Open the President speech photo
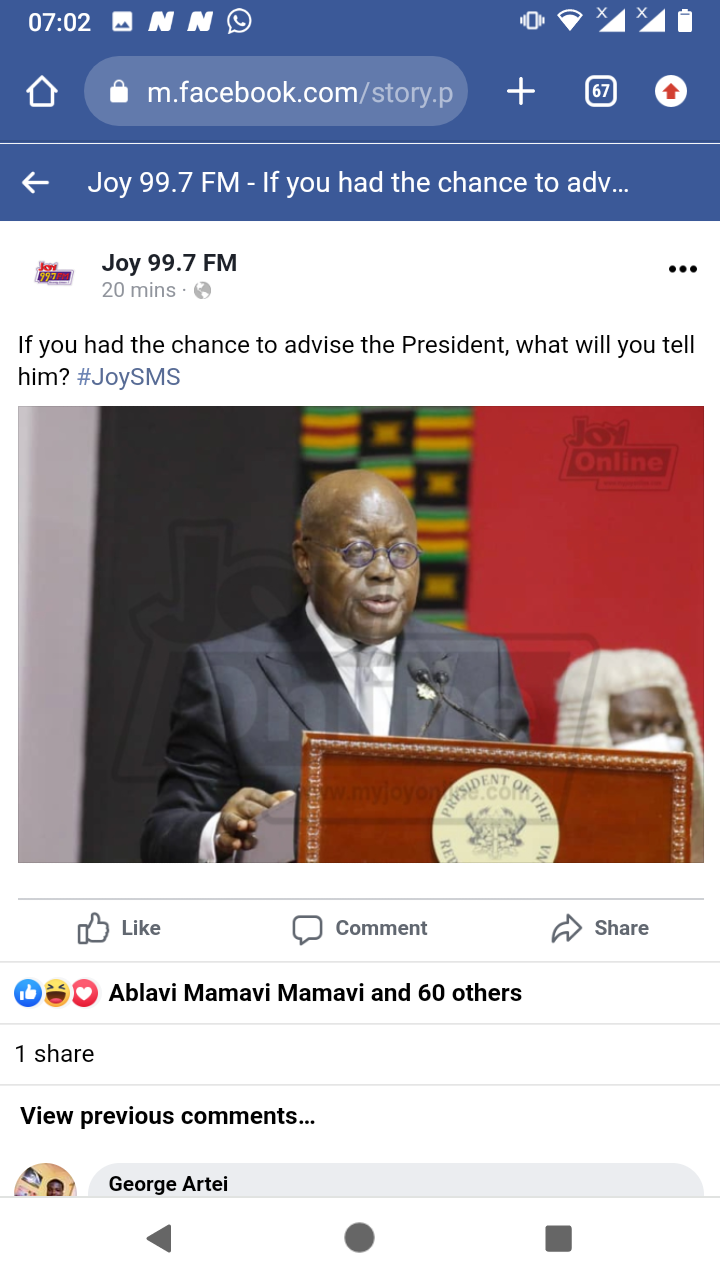720x1280 pixels. [x=361, y=634]
